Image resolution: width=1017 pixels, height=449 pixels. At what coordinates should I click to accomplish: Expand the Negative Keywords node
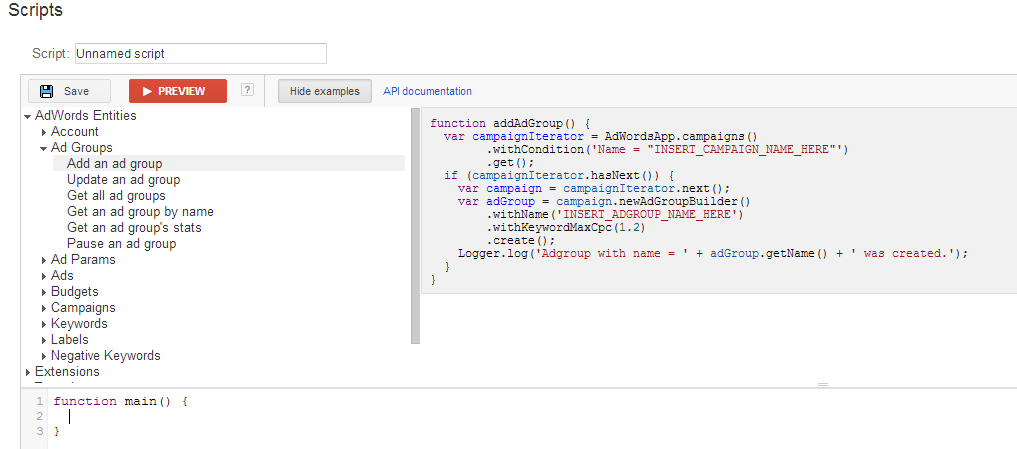(44, 356)
